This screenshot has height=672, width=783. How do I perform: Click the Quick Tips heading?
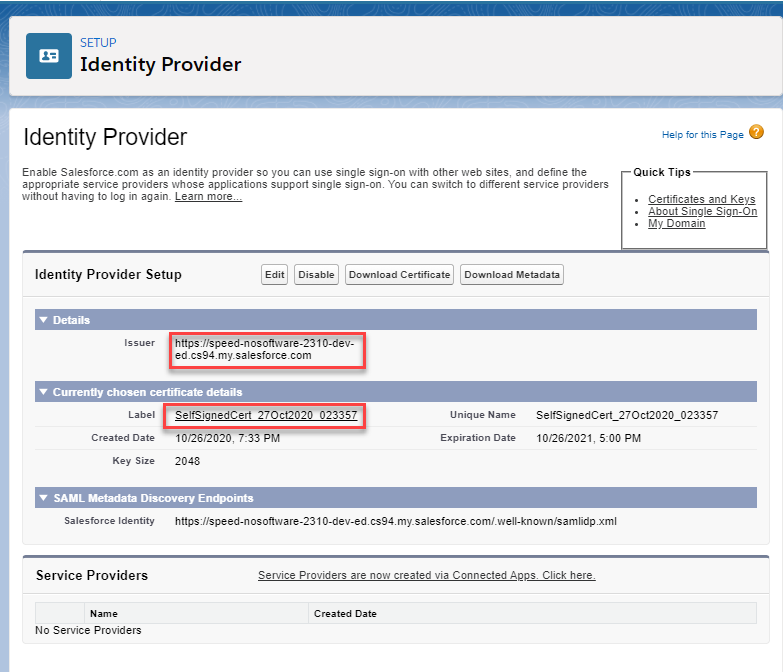coord(662,172)
